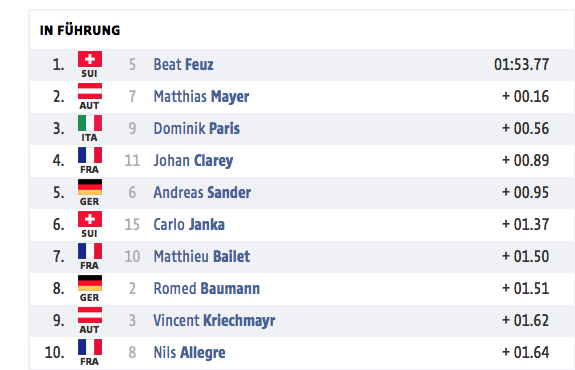Image resolution: width=575 pixels, height=370 pixels.
Task: Click the Swiss flag beside Beat Feuz
Action: click(90, 59)
